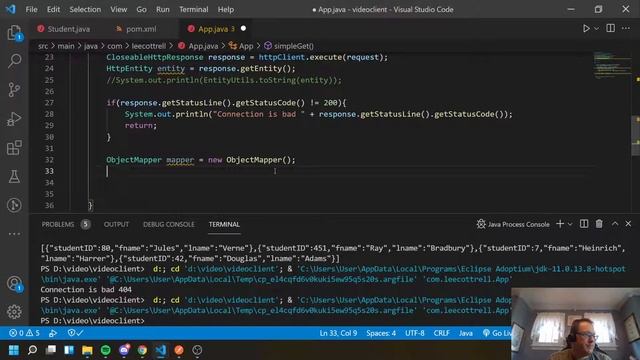
Task: Add a new terminal with plus
Action: tap(560, 224)
